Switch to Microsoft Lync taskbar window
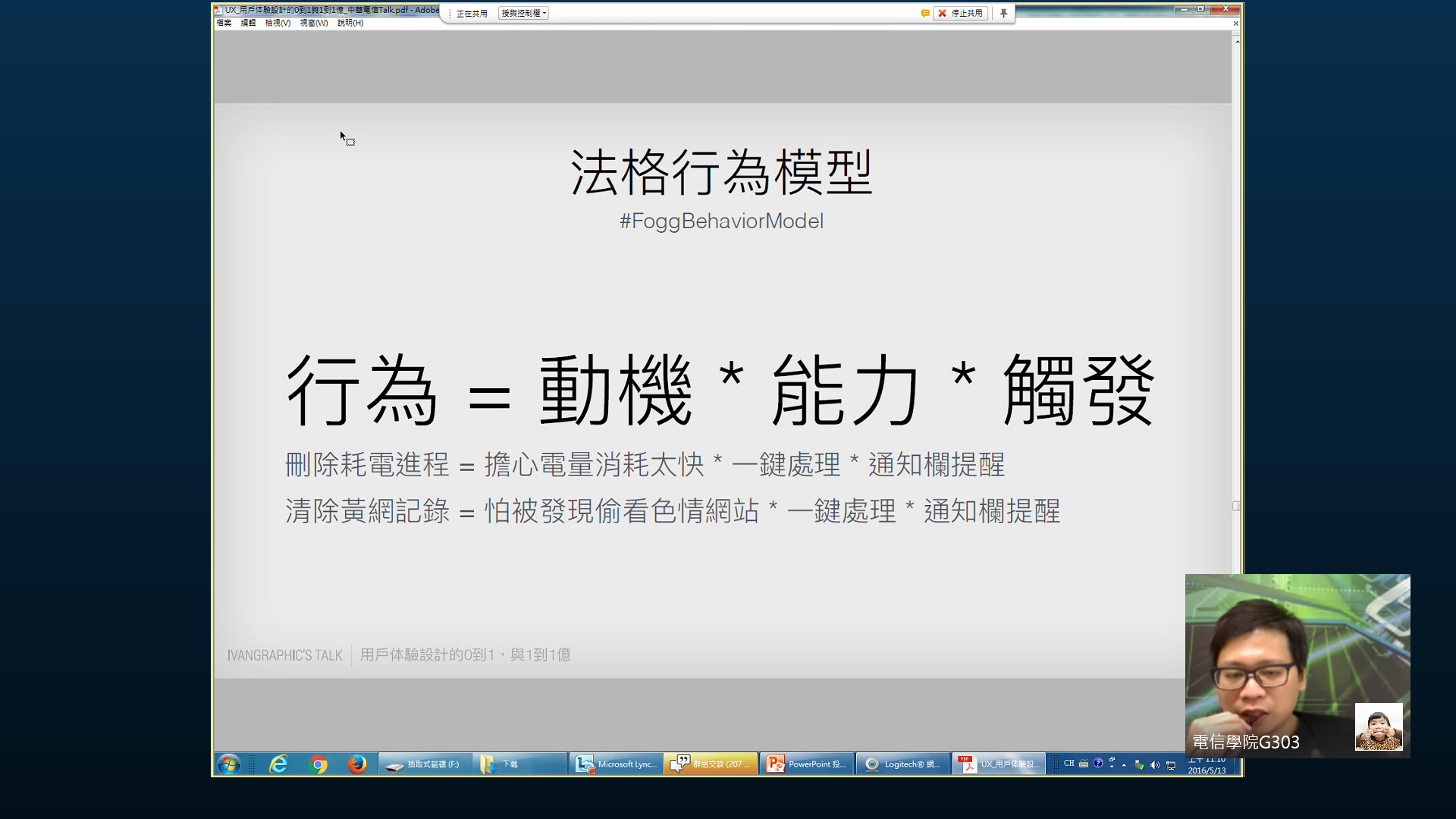The width and height of the screenshot is (1456, 819). tap(616, 764)
